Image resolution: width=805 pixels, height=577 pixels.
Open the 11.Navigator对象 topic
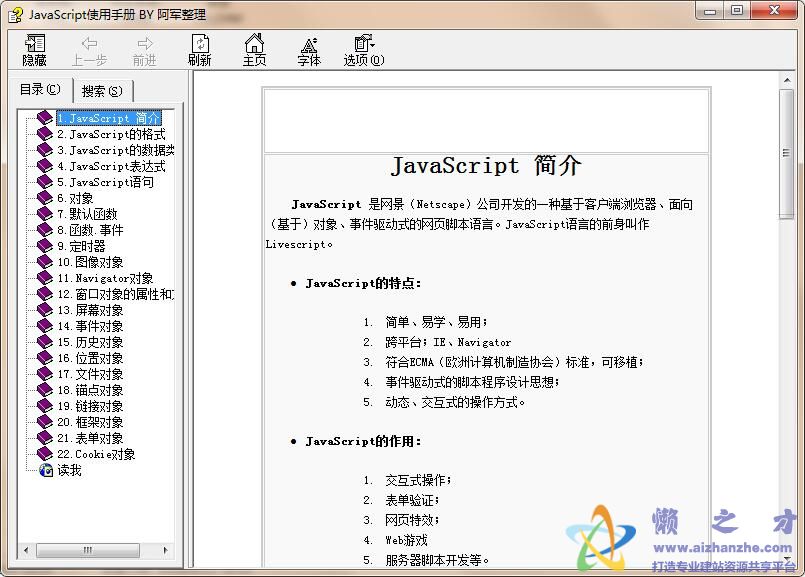(104, 277)
